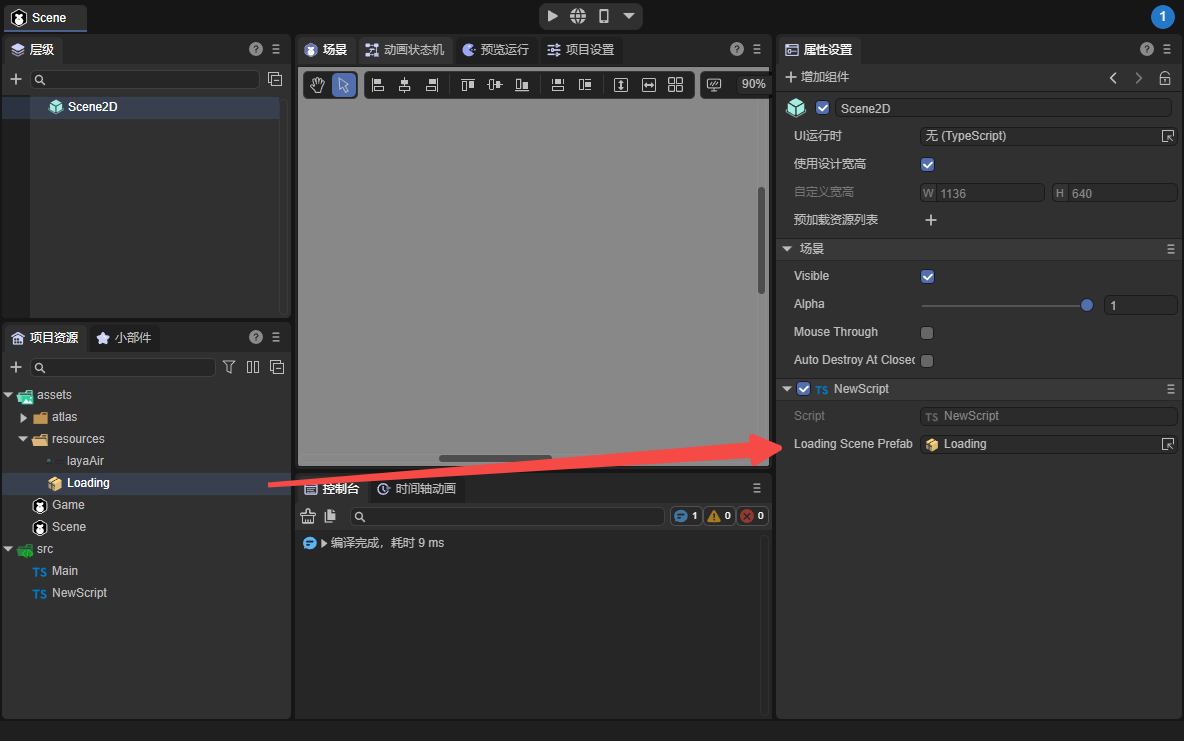Click the 增加组件 button
Image resolution: width=1184 pixels, height=741 pixels.
click(x=817, y=77)
